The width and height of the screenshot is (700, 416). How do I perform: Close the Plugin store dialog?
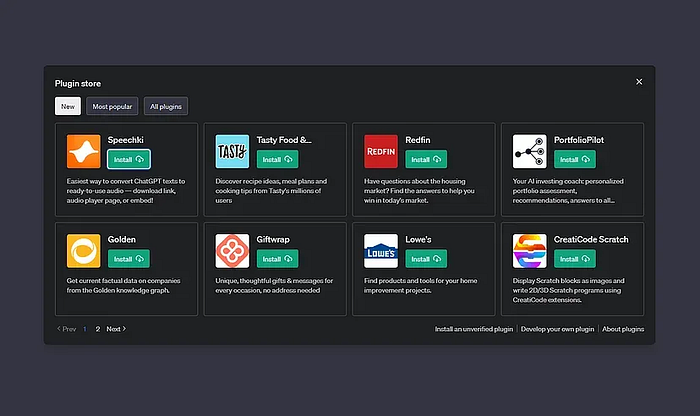(639, 82)
